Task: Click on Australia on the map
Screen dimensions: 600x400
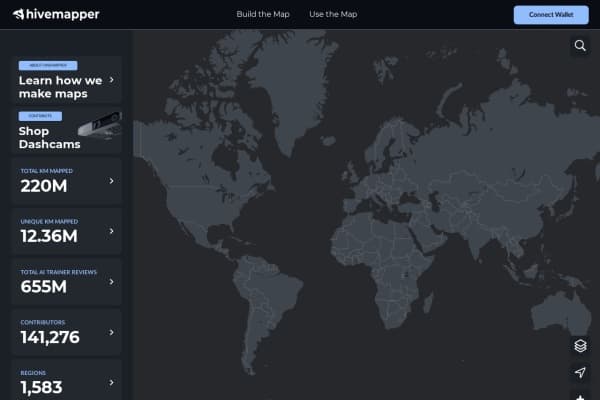Action: 562,312
